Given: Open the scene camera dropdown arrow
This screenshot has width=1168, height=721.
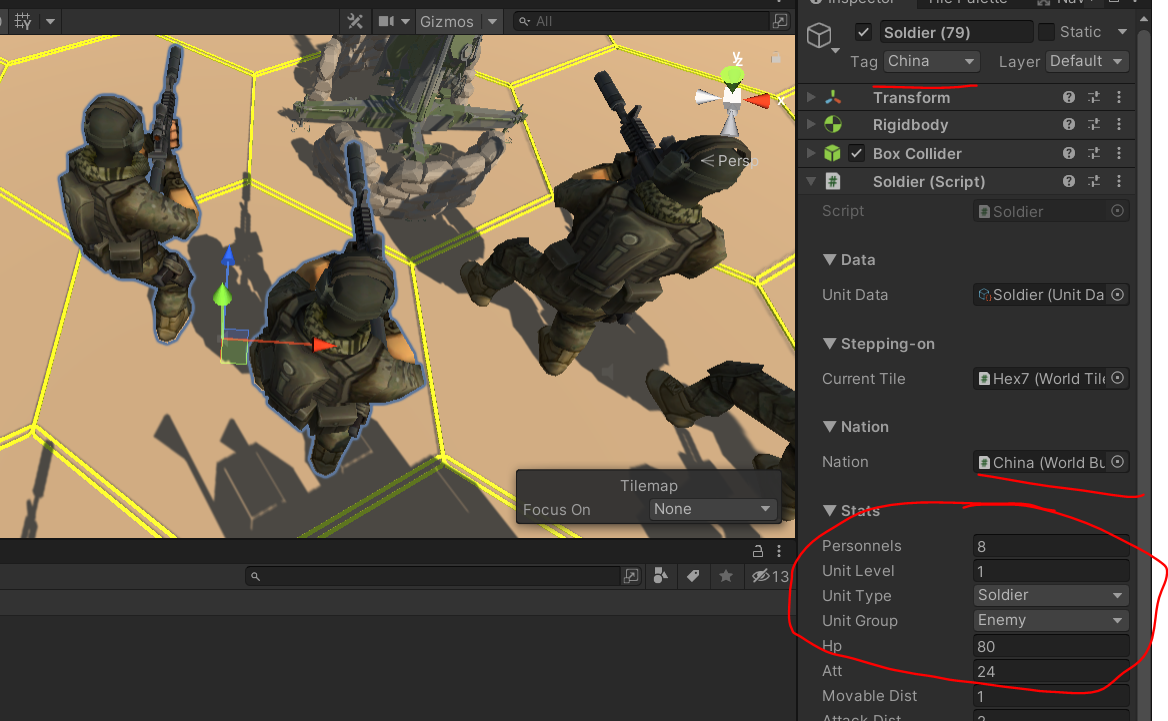Looking at the screenshot, I should click(405, 22).
